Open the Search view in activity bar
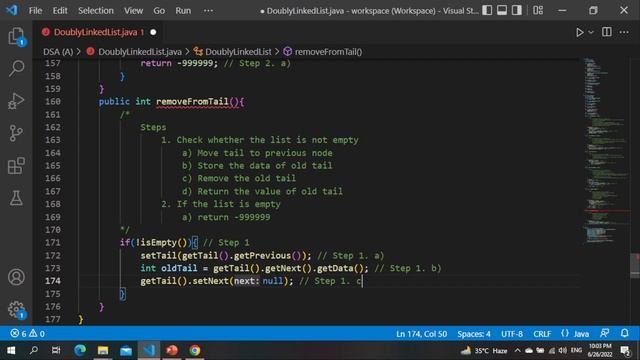Image resolution: width=640 pixels, height=360 pixels. 16,68
